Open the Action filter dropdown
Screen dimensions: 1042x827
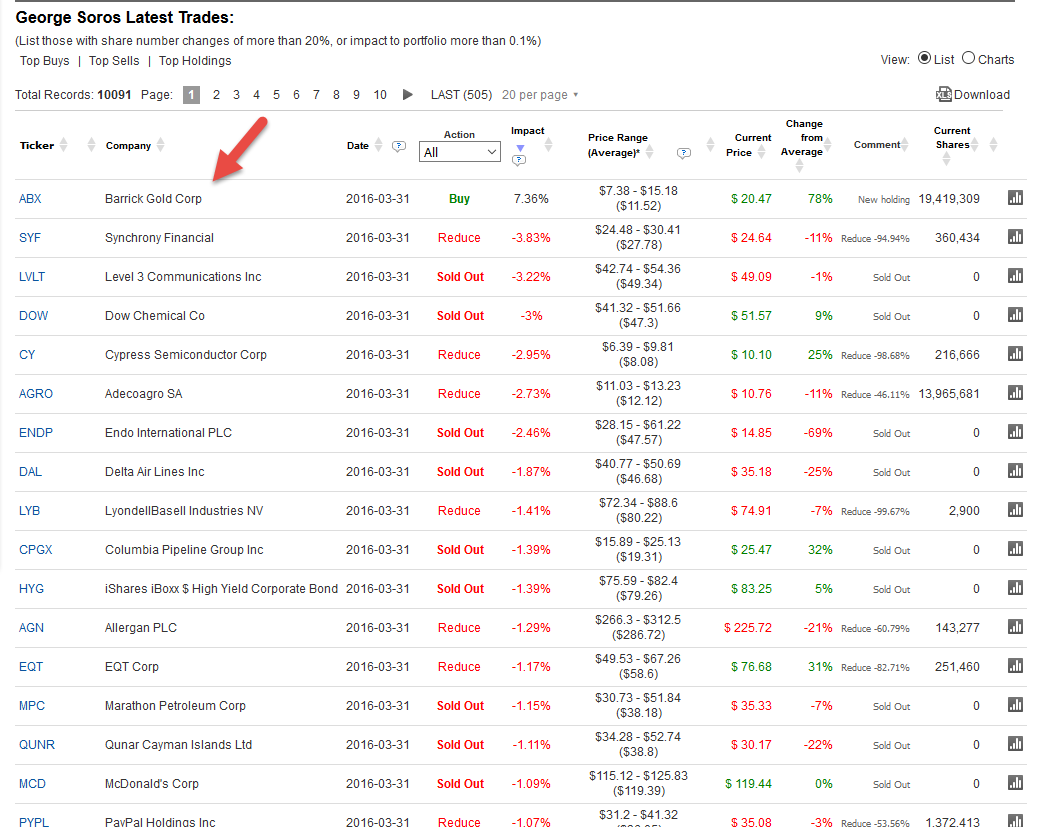459,152
